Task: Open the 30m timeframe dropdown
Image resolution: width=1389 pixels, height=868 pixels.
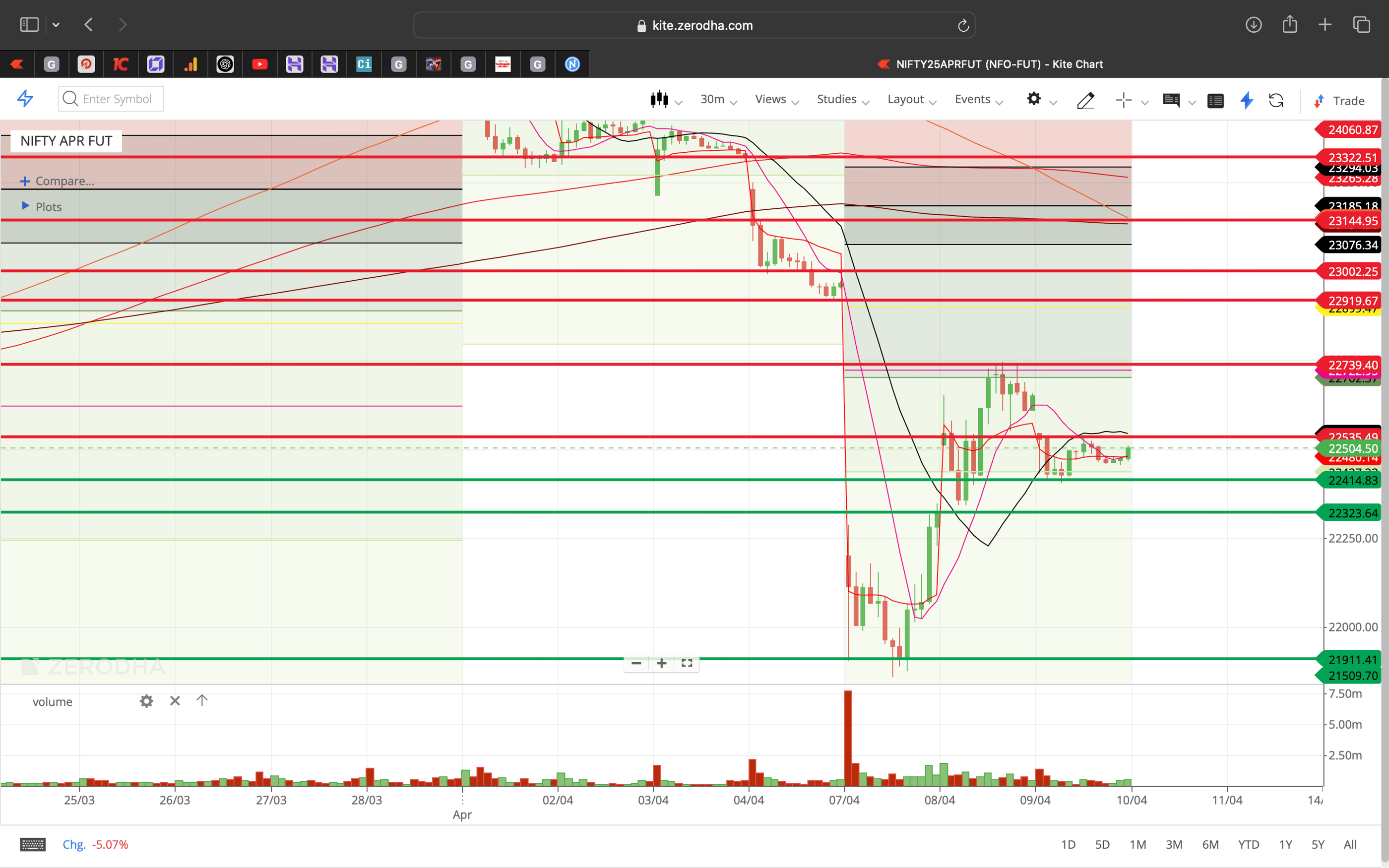Action: [713, 99]
